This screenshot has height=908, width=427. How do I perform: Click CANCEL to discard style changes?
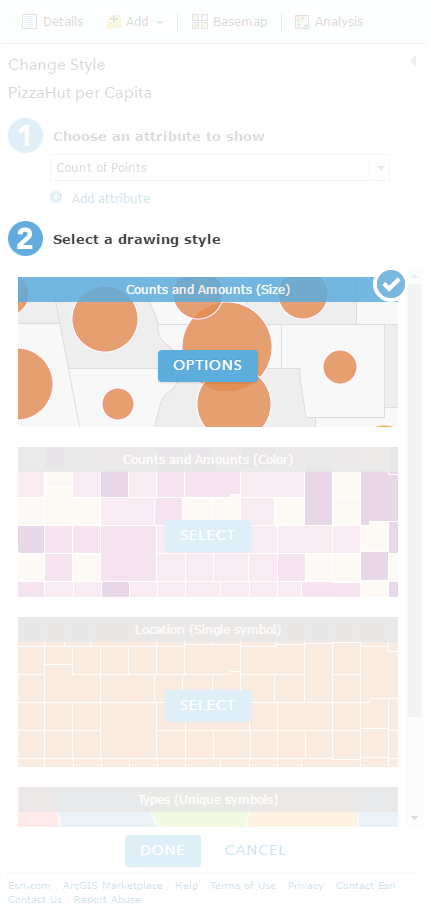[256, 850]
